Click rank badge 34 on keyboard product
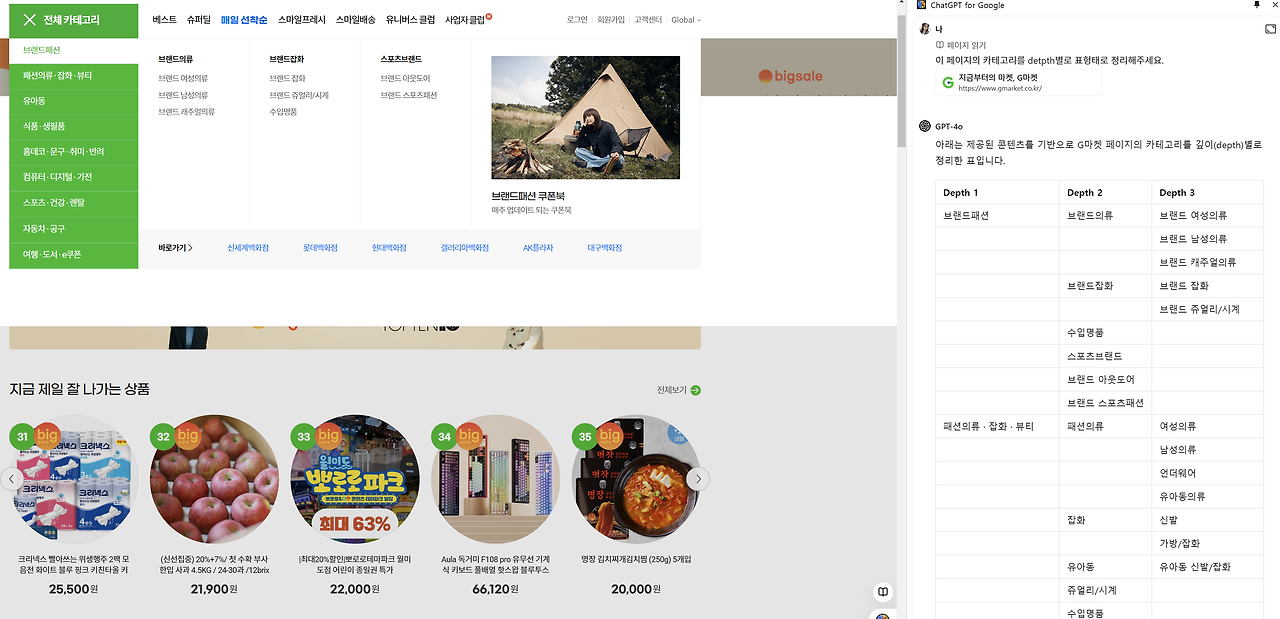This screenshot has height=619, width=1280. (x=444, y=436)
